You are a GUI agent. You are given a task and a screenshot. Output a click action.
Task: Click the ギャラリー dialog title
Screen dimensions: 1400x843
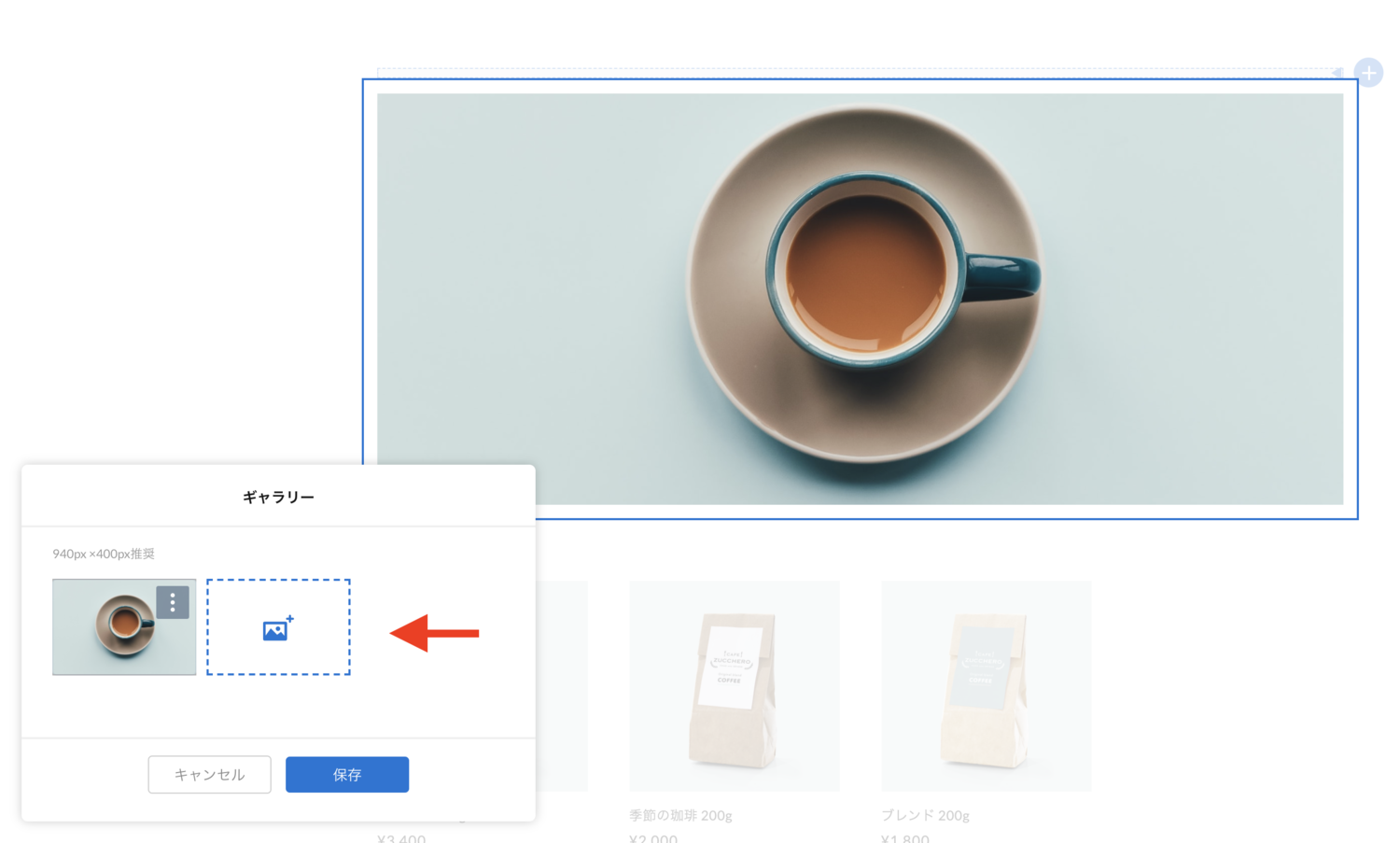(278, 498)
